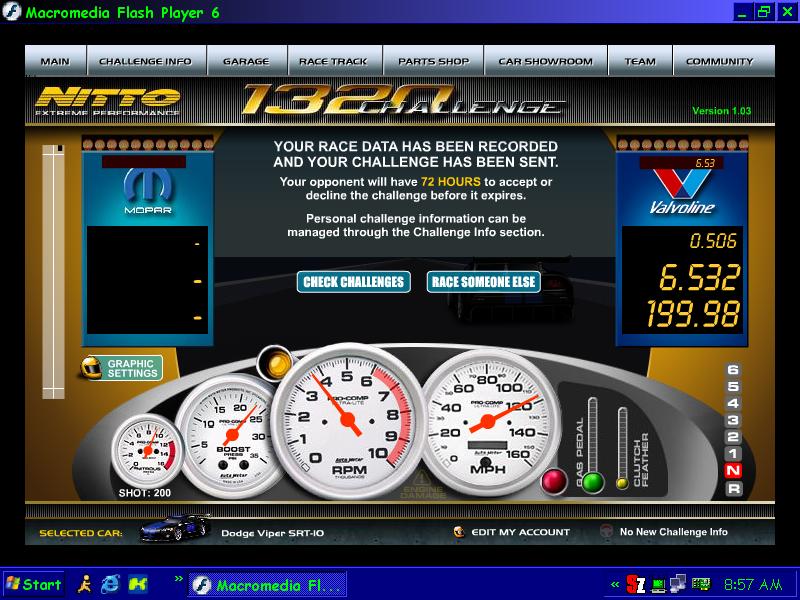Select gear 5 on the shifter
The width and height of the screenshot is (800, 600).
point(733,387)
